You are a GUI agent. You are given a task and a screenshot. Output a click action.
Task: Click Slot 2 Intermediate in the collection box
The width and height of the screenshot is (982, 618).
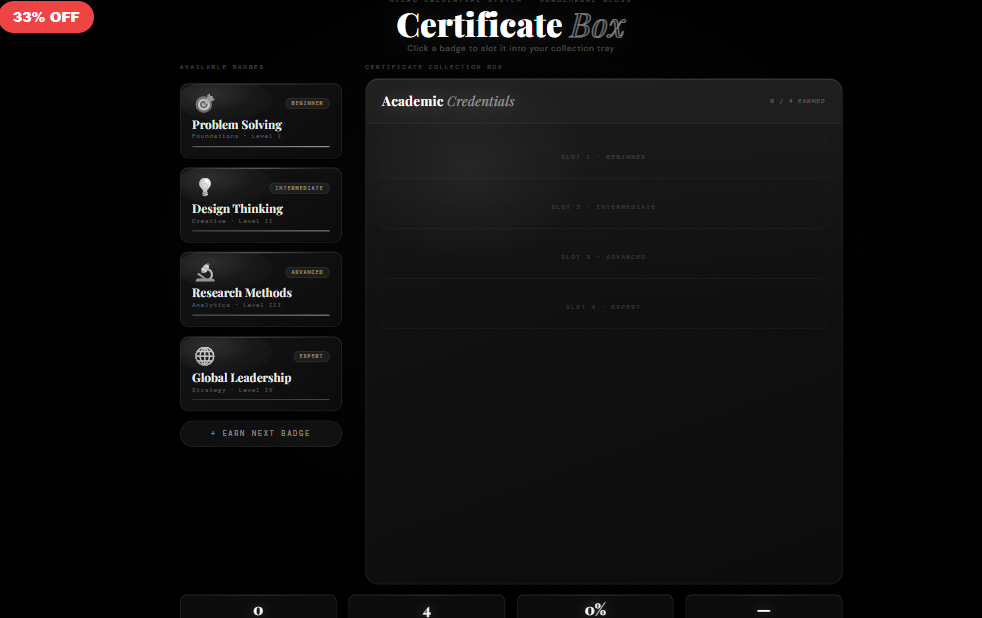[x=603, y=206]
